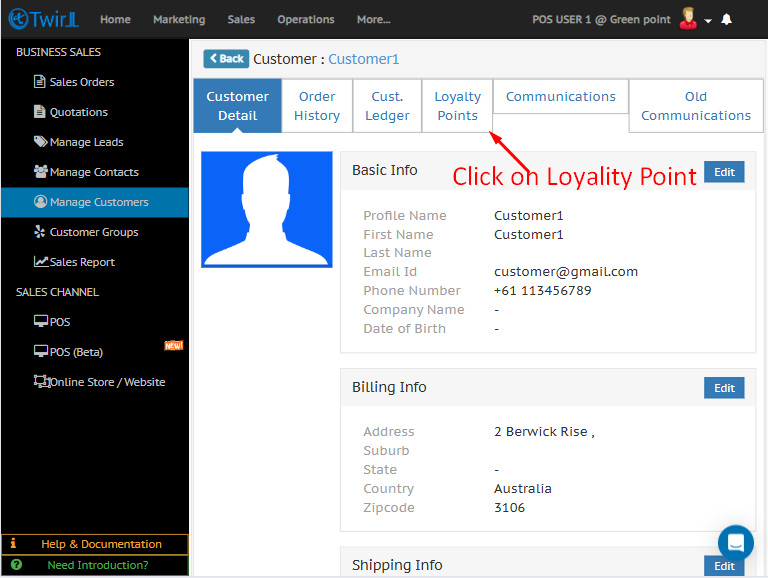Switch to the Loyalty Points tab
The width and height of the screenshot is (768, 578).
(457, 106)
